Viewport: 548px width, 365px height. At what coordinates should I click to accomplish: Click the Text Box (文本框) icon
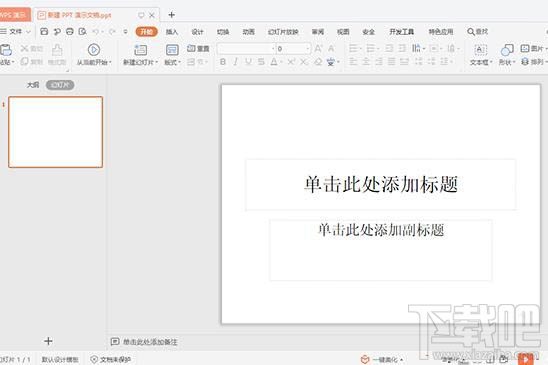click(x=481, y=50)
